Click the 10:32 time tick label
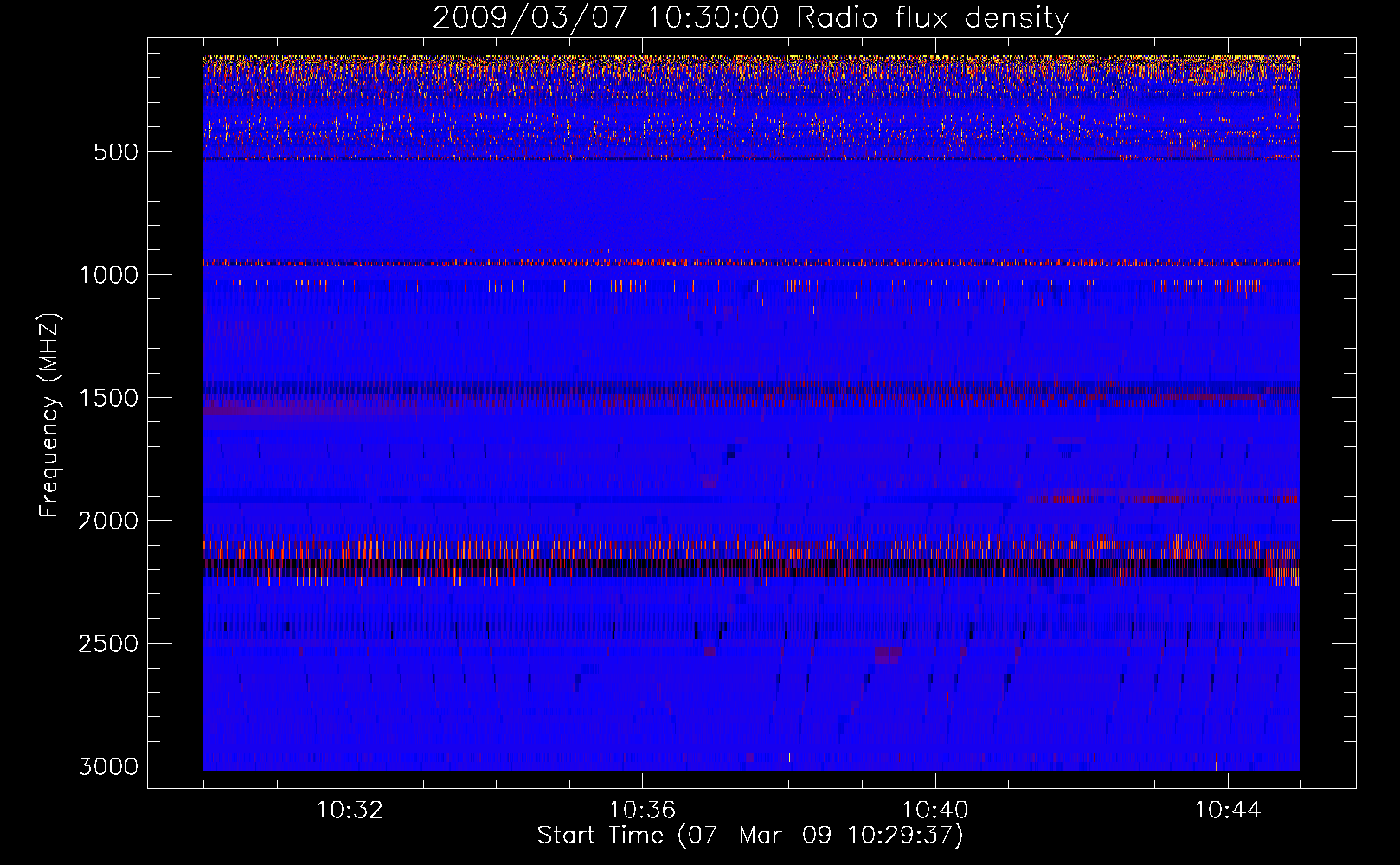The height and width of the screenshot is (865, 1400). (350, 811)
